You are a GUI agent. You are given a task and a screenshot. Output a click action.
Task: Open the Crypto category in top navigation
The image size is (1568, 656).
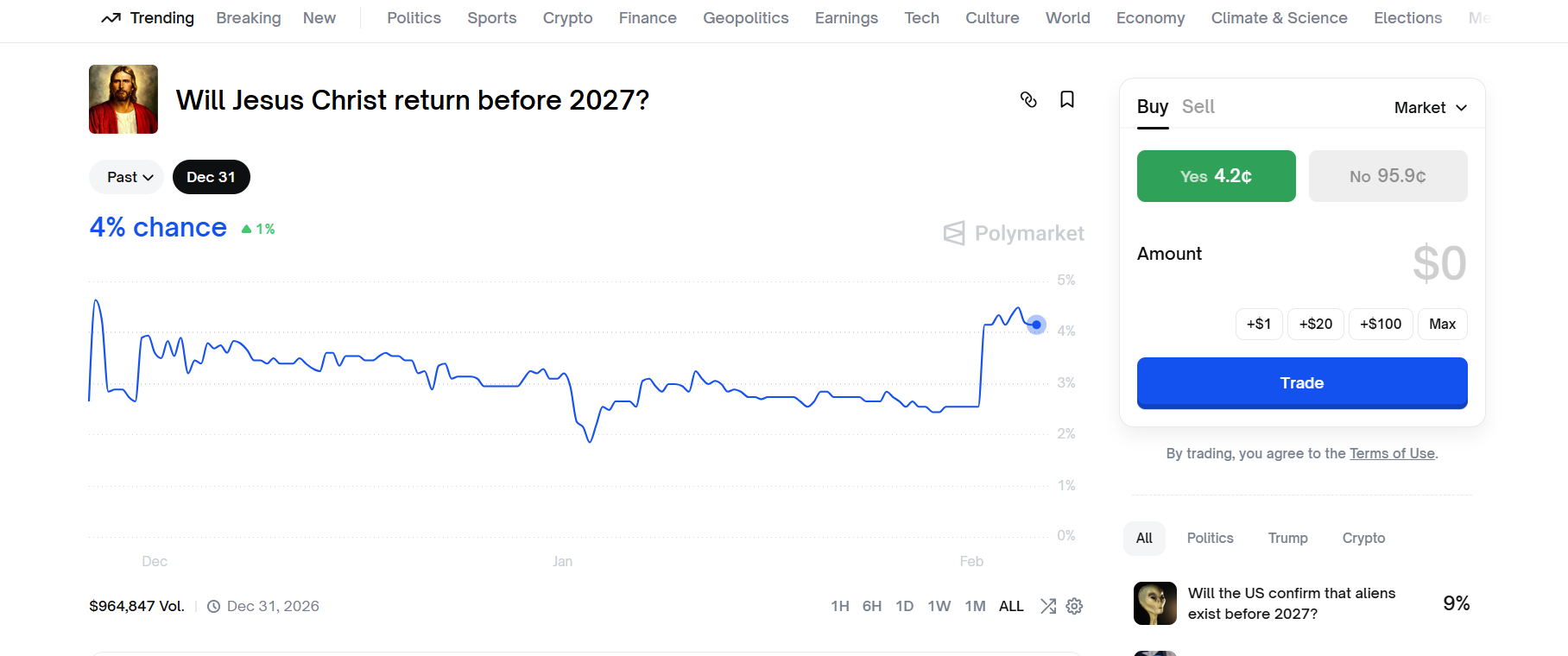[567, 18]
